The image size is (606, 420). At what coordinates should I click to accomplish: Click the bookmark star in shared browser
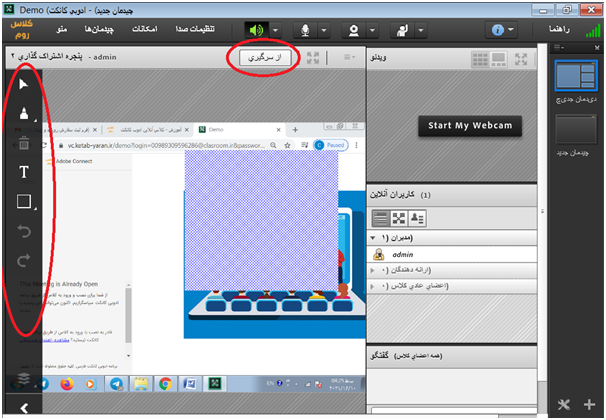tap(287, 145)
